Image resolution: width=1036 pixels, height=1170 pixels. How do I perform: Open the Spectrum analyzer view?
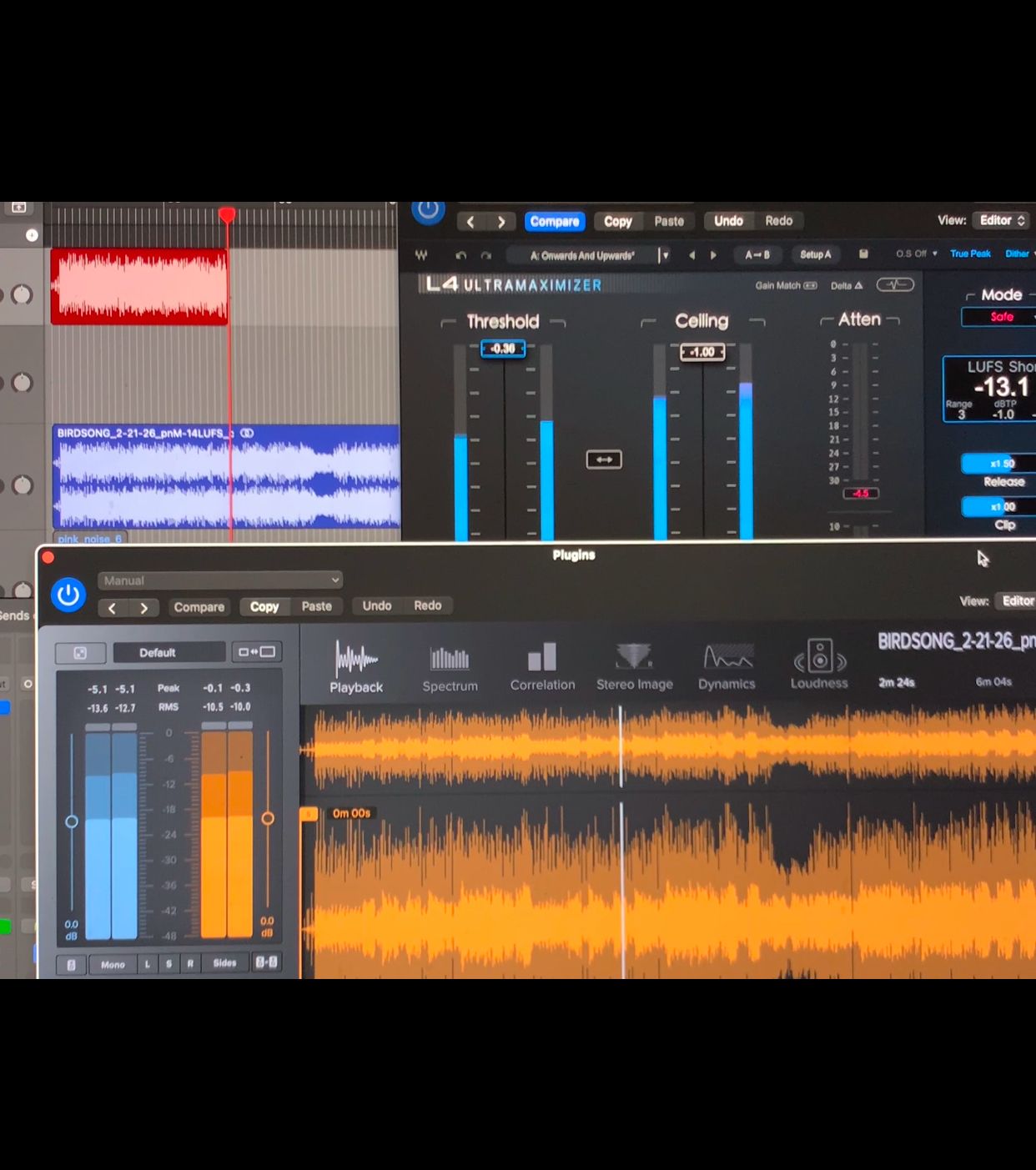coord(450,668)
